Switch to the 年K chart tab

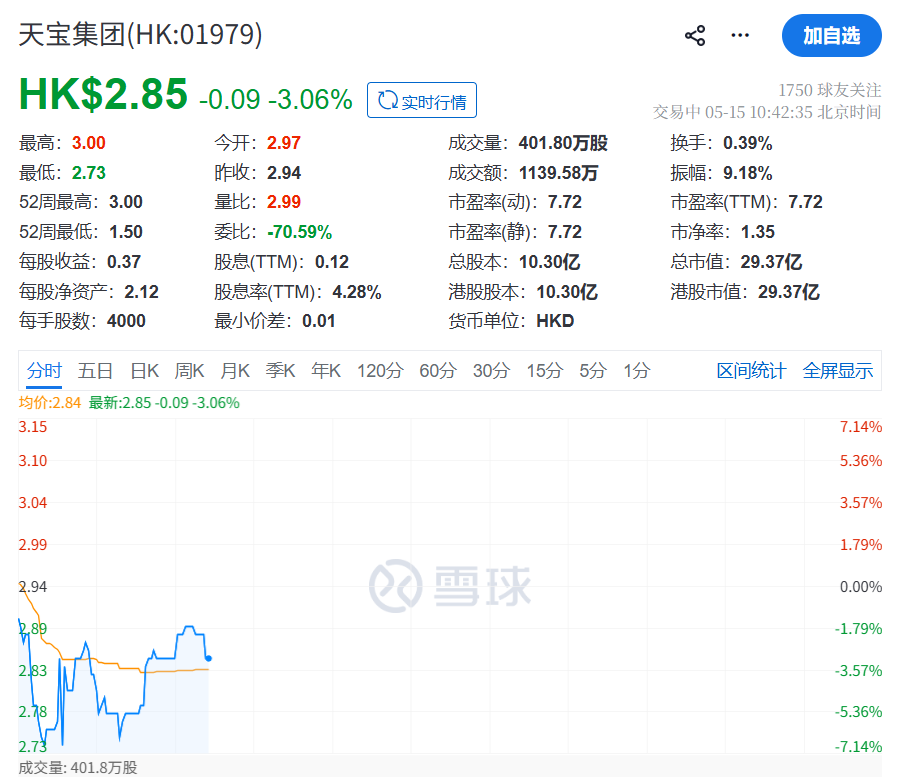click(326, 371)
